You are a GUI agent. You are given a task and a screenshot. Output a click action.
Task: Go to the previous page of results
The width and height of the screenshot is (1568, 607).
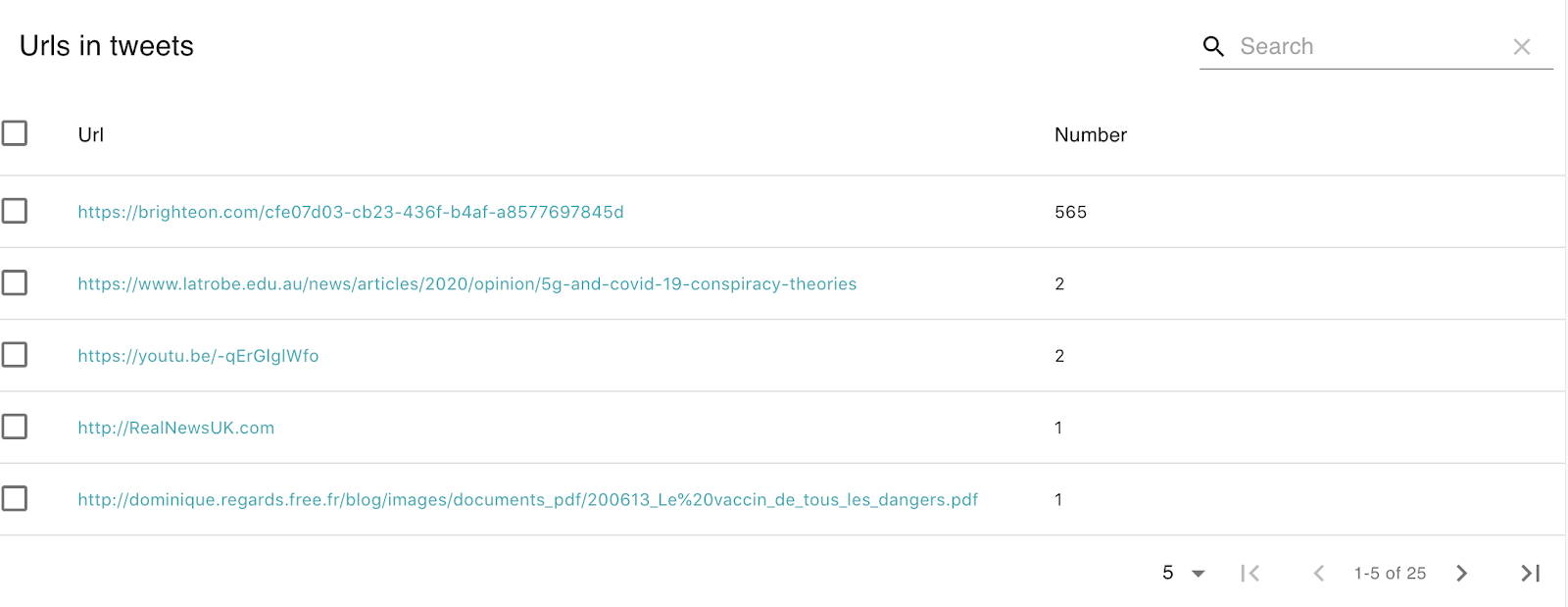1319,574
